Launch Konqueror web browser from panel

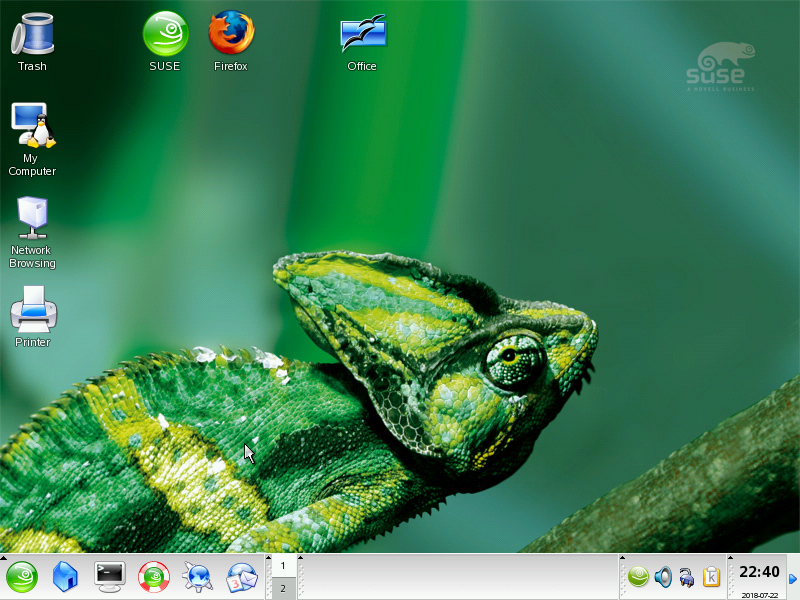[x=198, y=577]
